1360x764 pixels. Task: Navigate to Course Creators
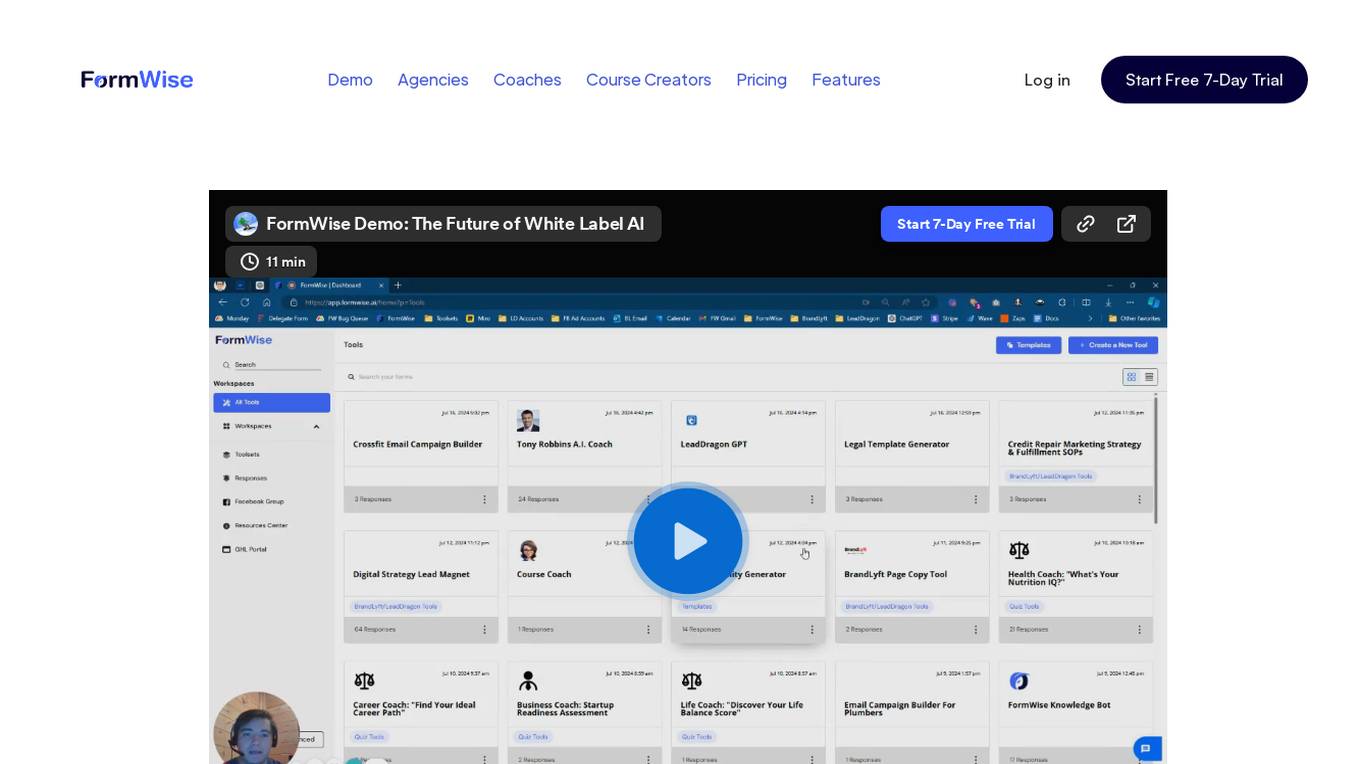click(x=648, y=80)
